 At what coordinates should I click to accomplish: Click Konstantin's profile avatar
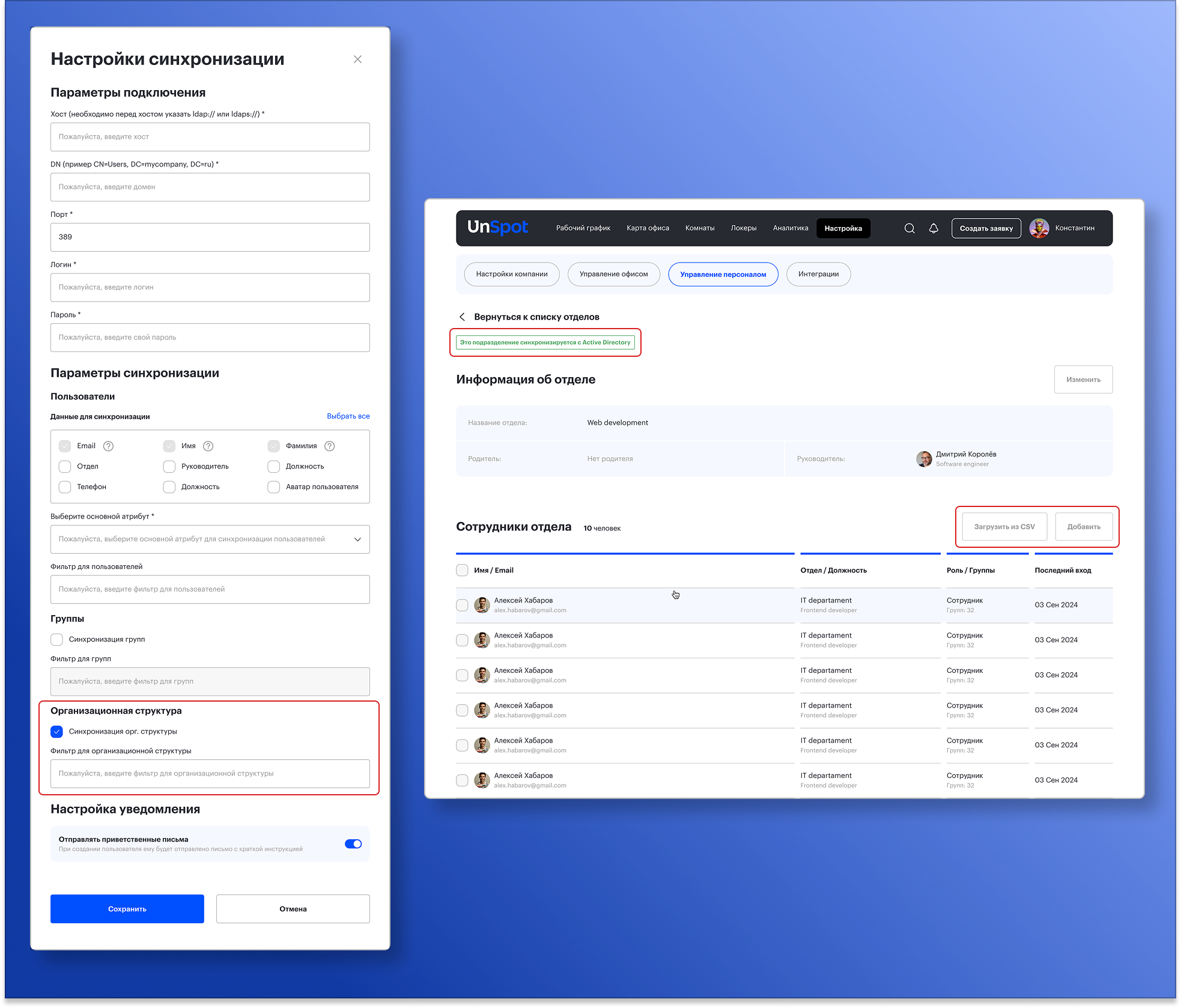(1039, 228)
